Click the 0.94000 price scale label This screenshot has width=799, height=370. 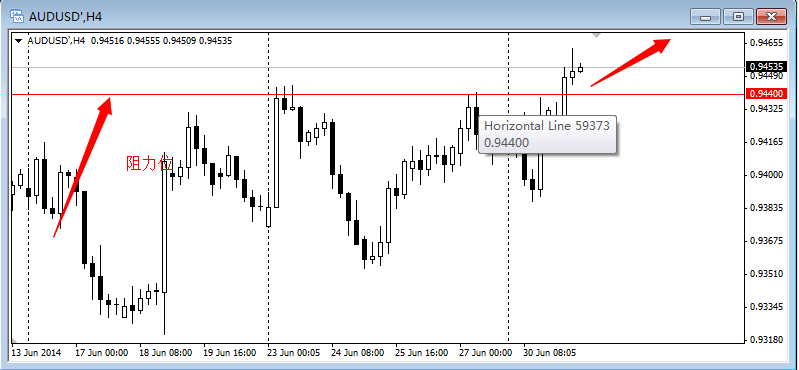767,175
